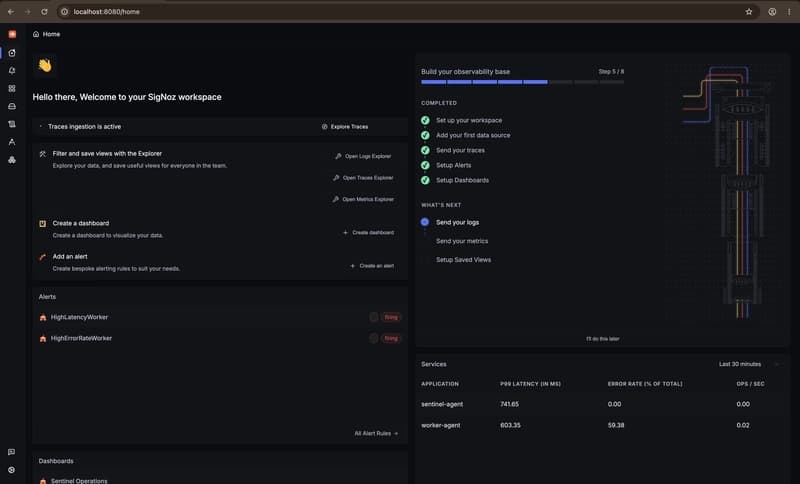Click the firing badge on HighLatencyWorker
Image resolution: width=800 pixels, height=484 pixels.
pos(391,317)
